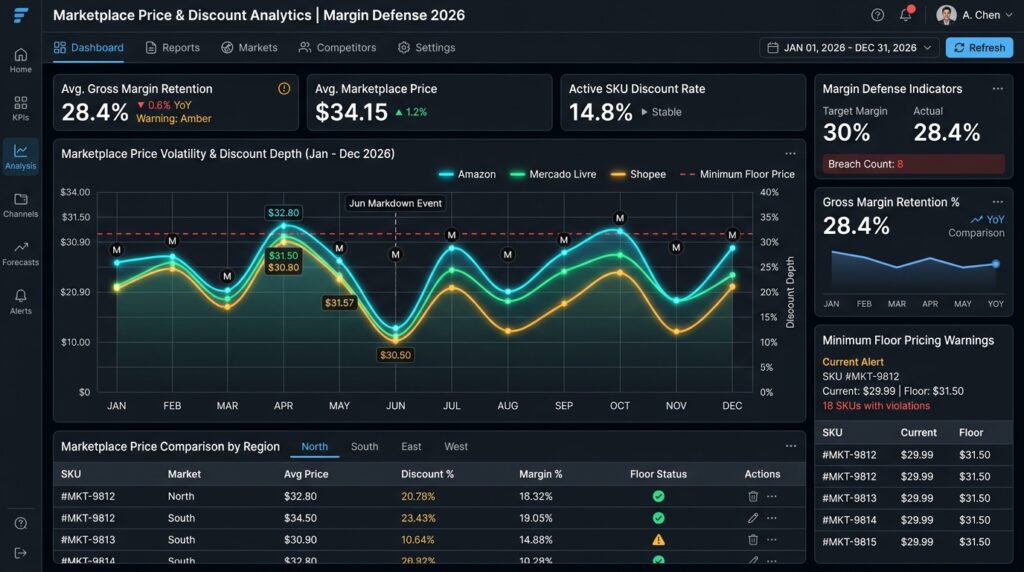Open more actions for the #MKT-9812 South row
This screenshot has width=1024, height=572.
coord(772,518)
